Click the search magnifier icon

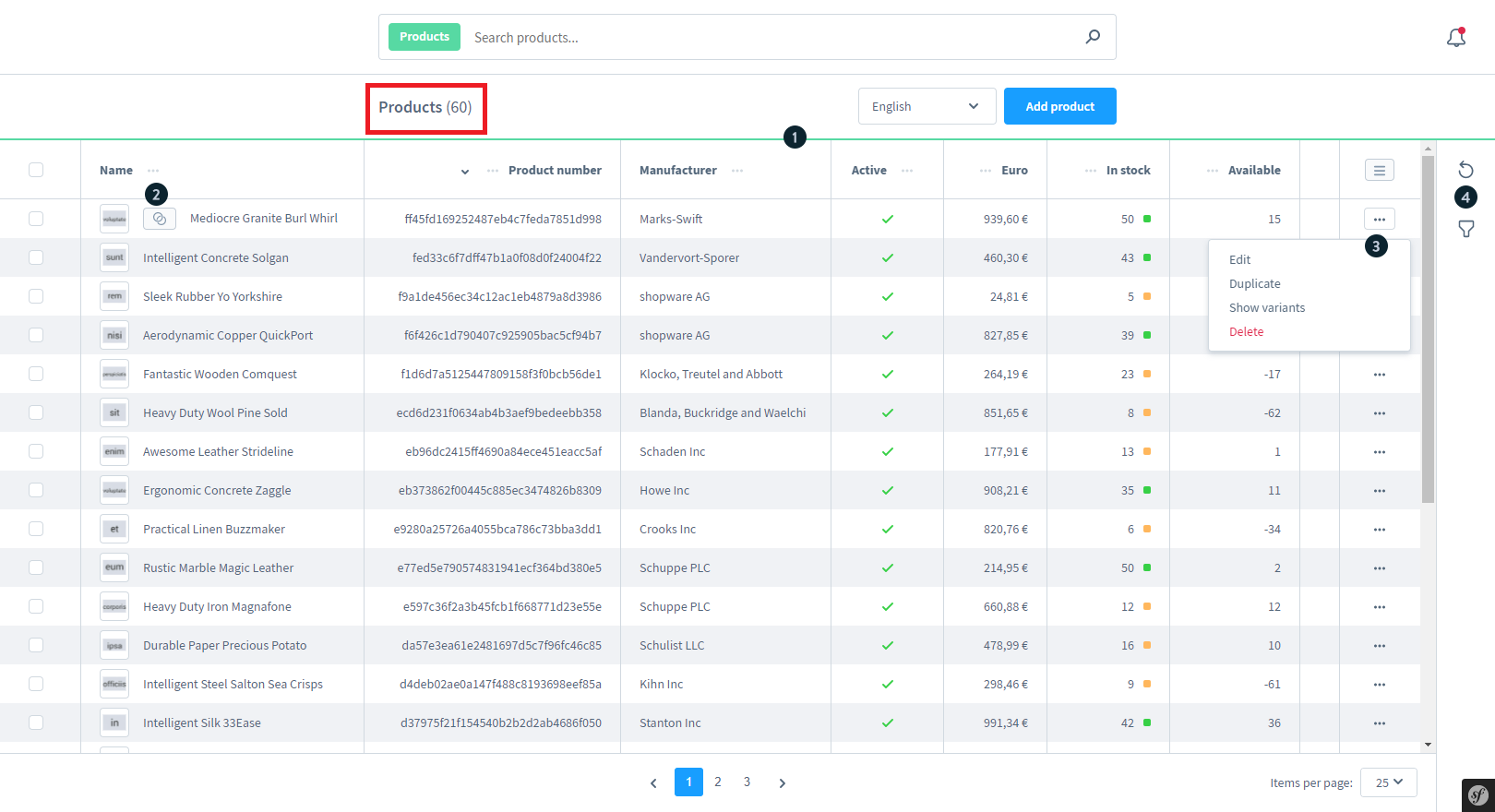[x=1093, y=37]
